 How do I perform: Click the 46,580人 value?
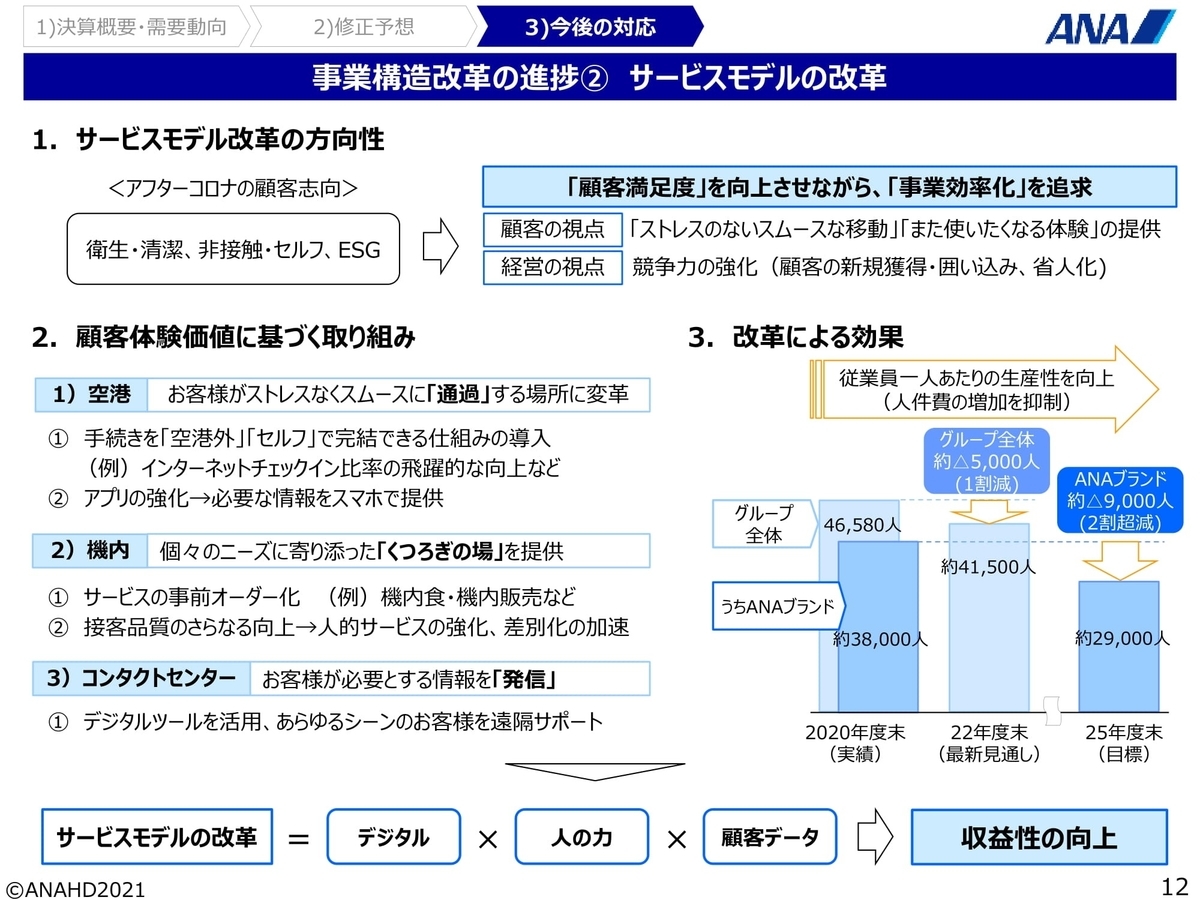click(863, 524)
